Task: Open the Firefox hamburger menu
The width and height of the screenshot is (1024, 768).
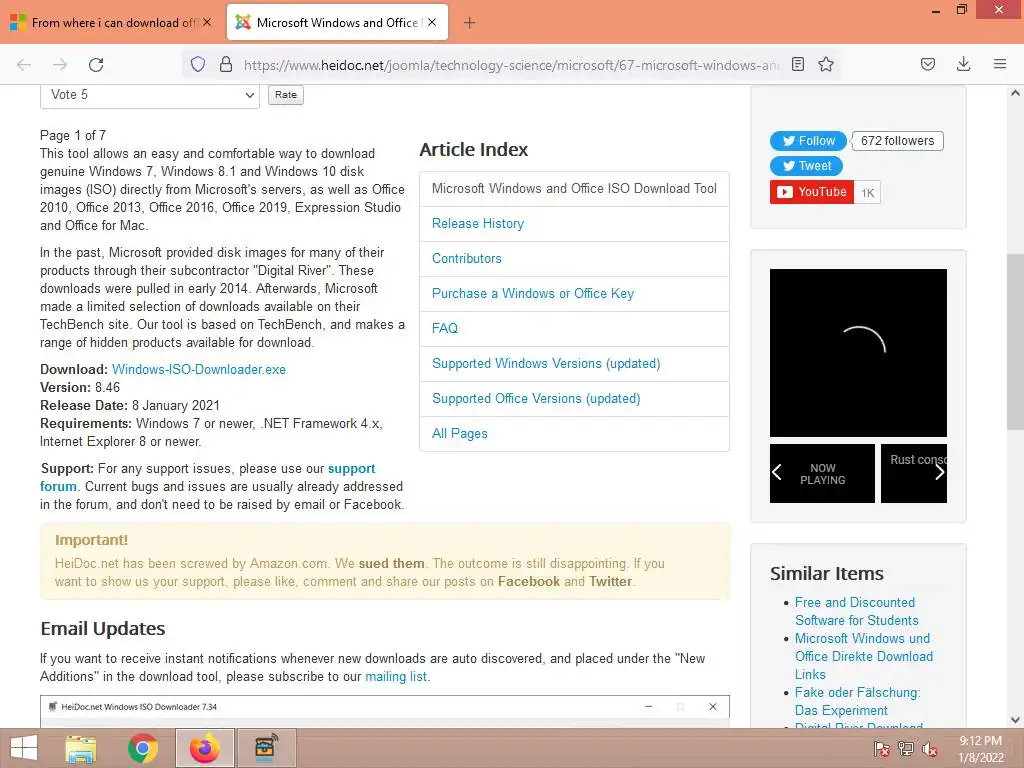Action: [999, 64]
